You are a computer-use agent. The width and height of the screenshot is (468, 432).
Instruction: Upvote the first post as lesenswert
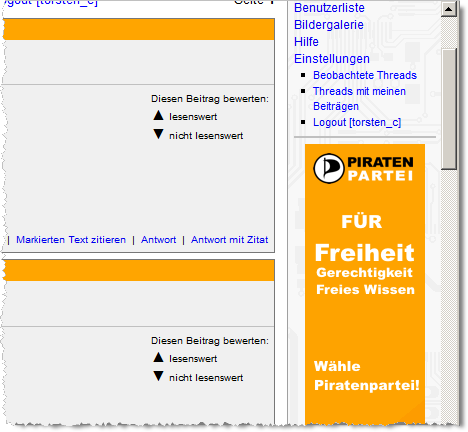158,116
